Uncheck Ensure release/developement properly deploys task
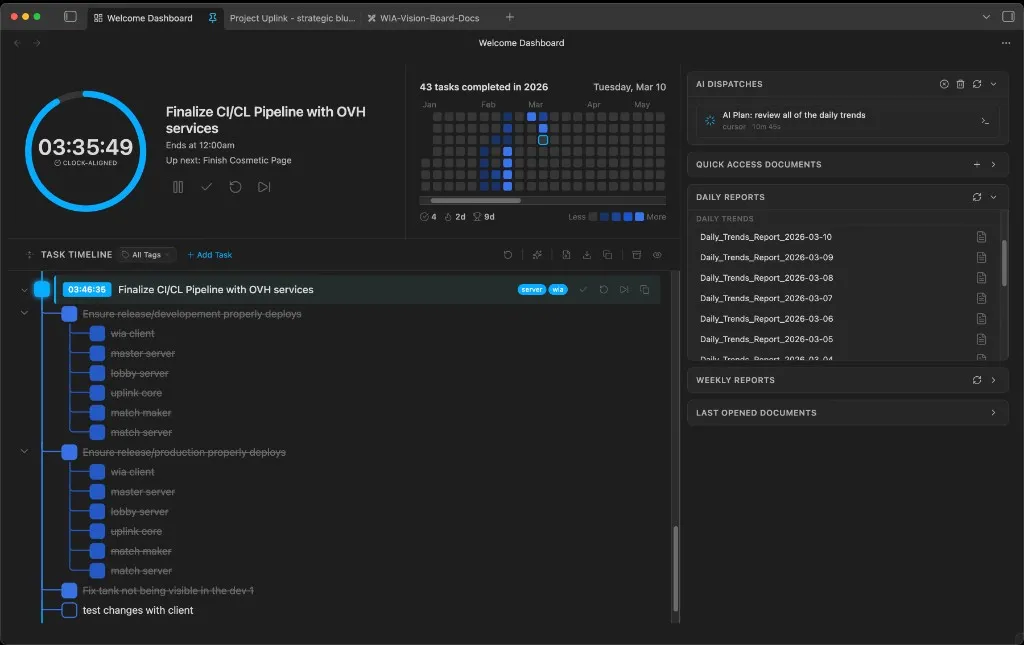 [69, 314]
